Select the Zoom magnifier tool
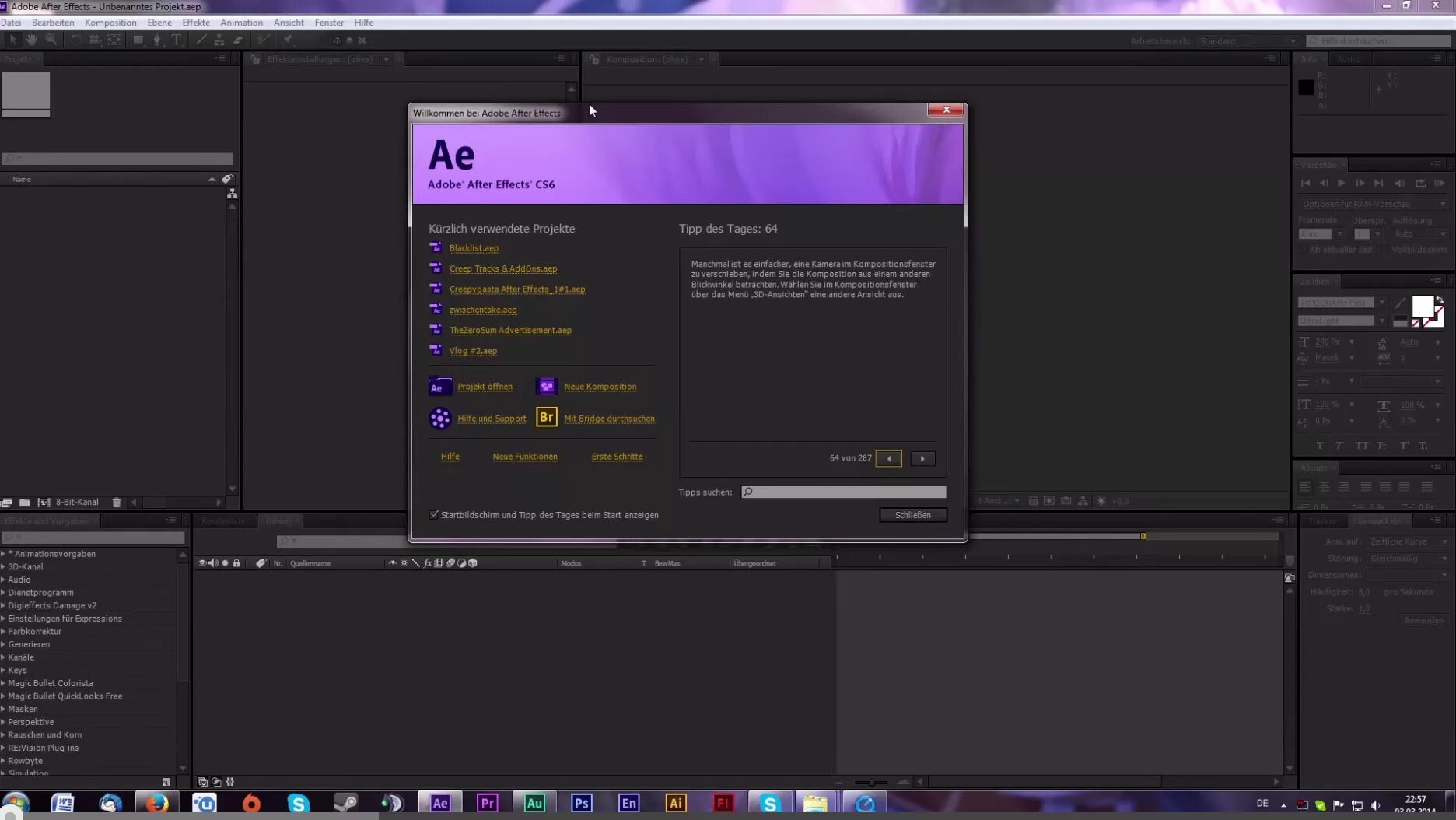 click(x=51, y=40)
